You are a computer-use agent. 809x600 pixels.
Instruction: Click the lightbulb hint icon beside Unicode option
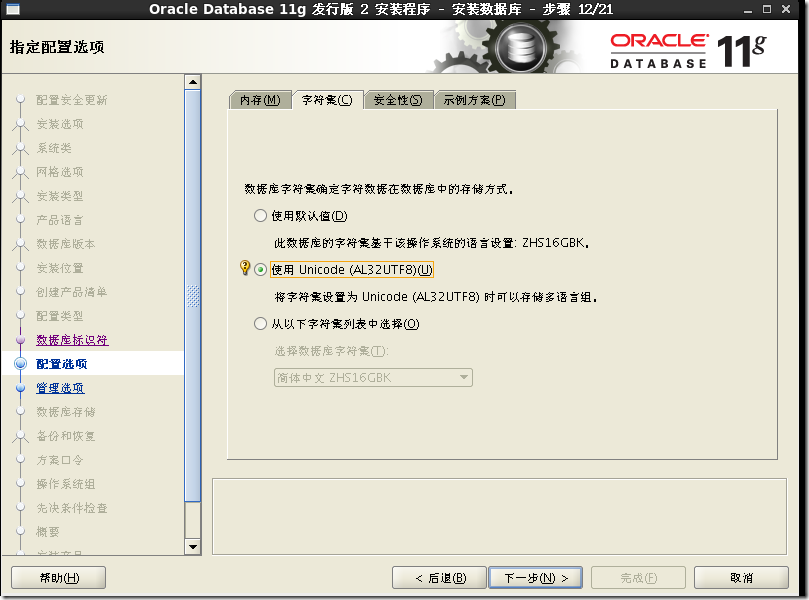click(x=246, y=268)
